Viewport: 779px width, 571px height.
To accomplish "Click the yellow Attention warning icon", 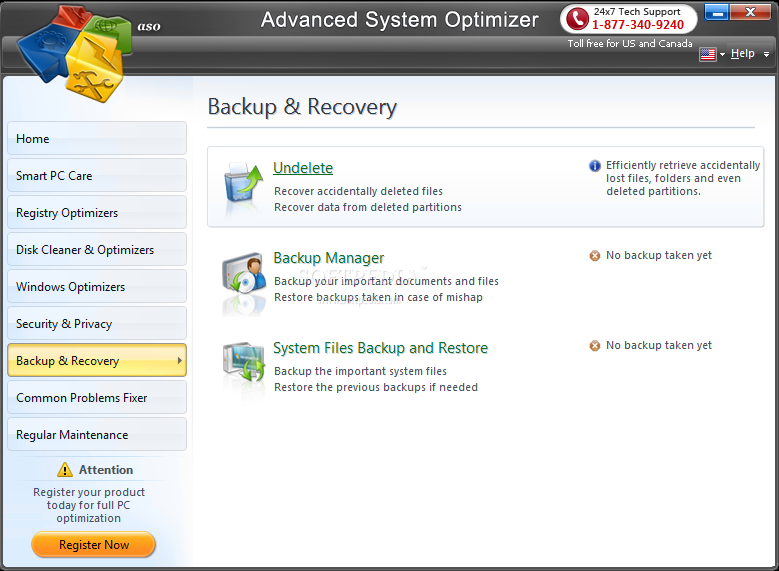I will click(x=65, y=469).
